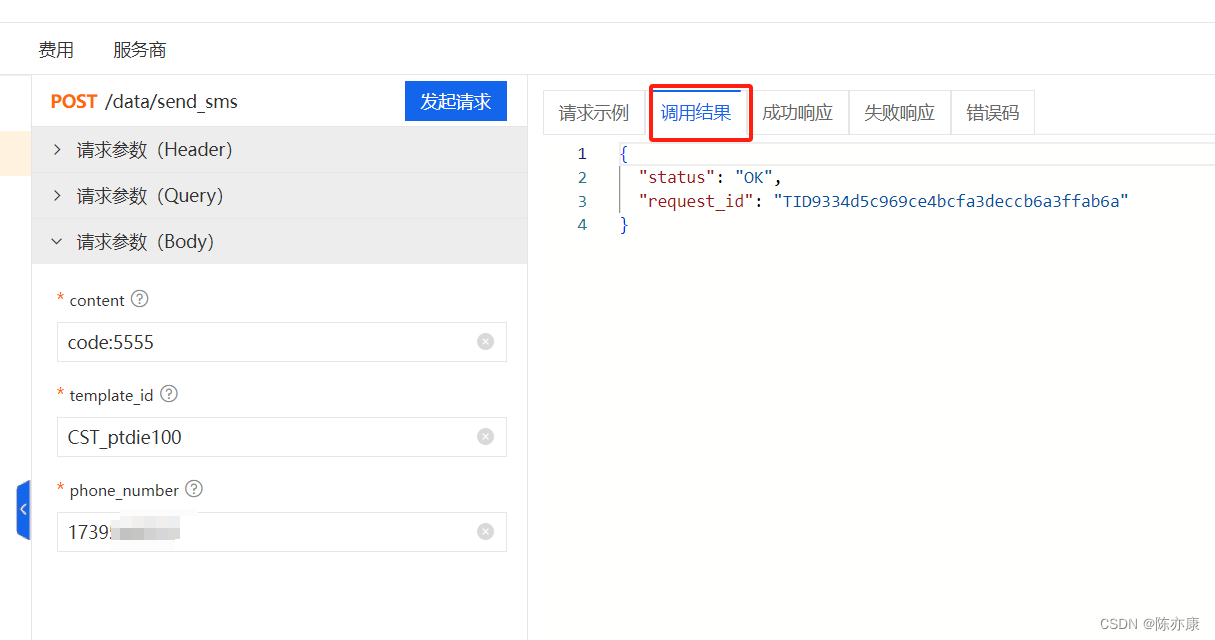Focus the content input containing code:5555
Viewport: 1215px width, 640px height.
[282, 342]
